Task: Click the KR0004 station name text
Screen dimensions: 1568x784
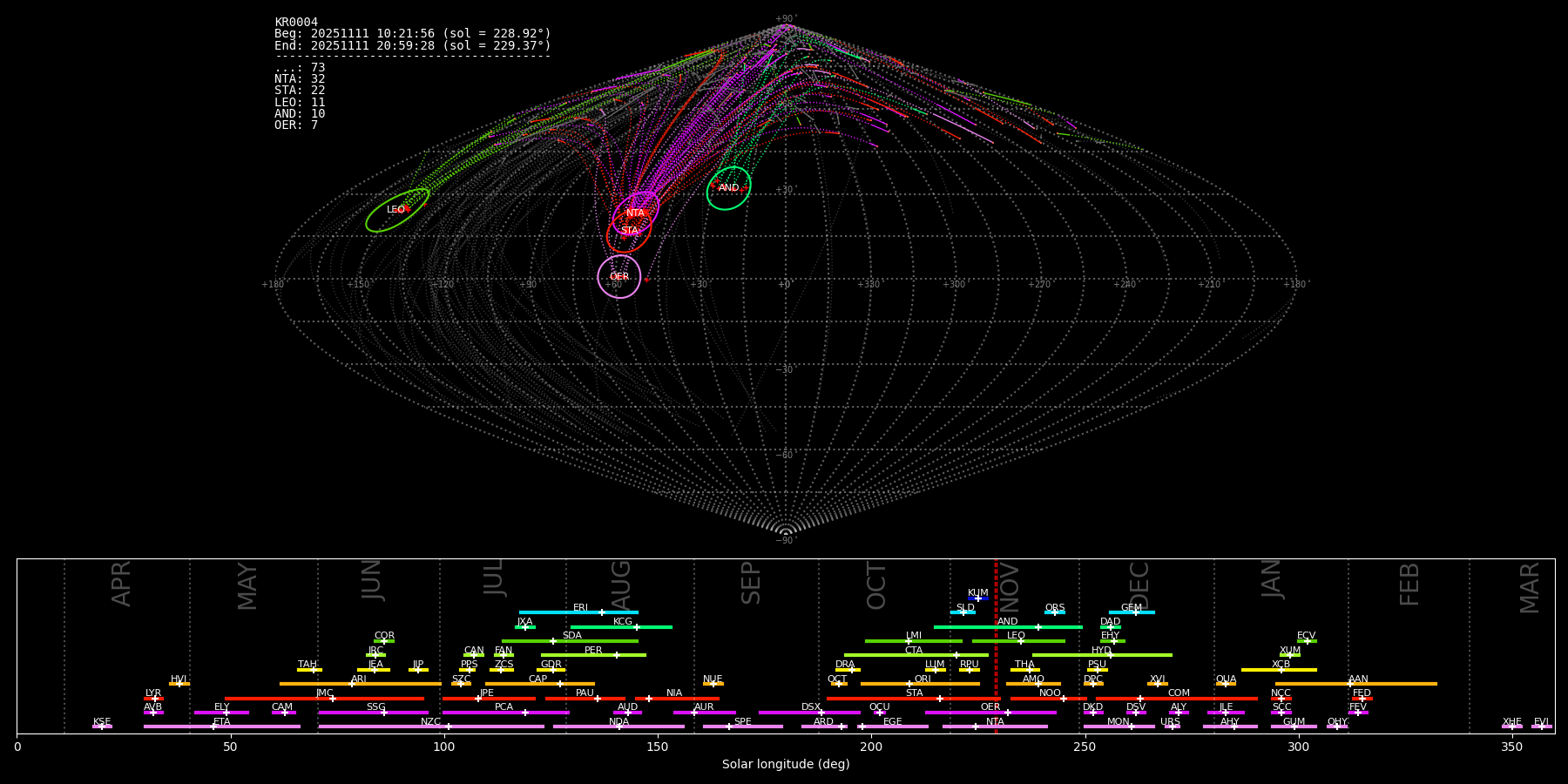Action: coord(296,23)
